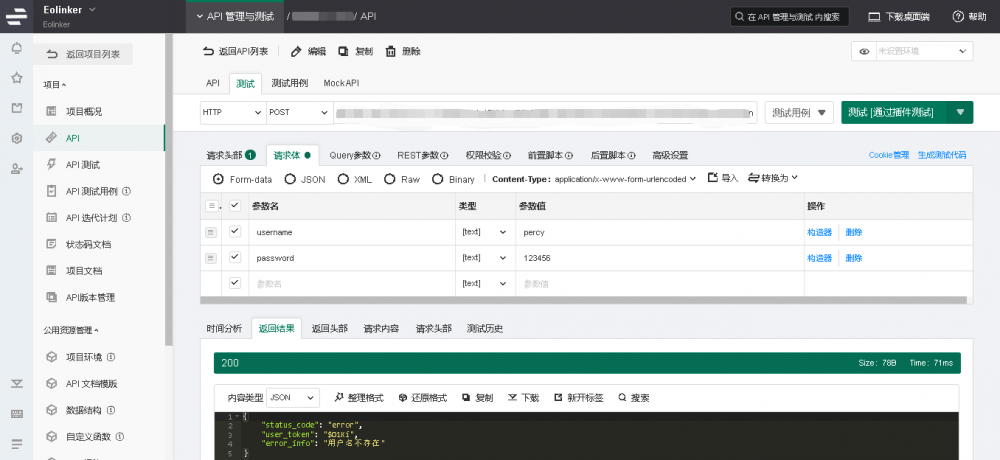Viewport: 1000px width, 460px height.
Task: Click the Cookie management link
Action: tap(888, 155)
